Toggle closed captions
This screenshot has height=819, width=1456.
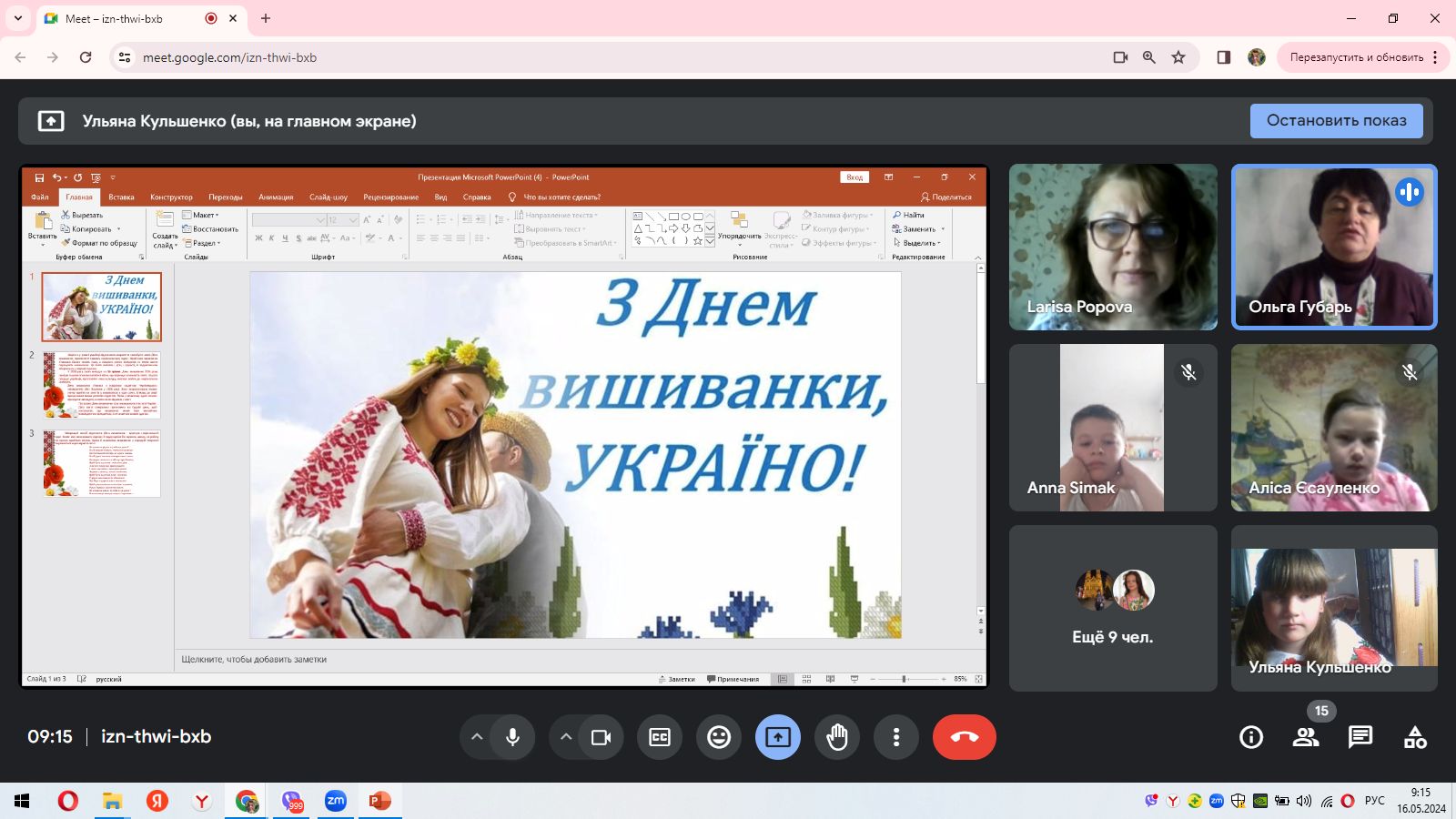tap(660, 737)
